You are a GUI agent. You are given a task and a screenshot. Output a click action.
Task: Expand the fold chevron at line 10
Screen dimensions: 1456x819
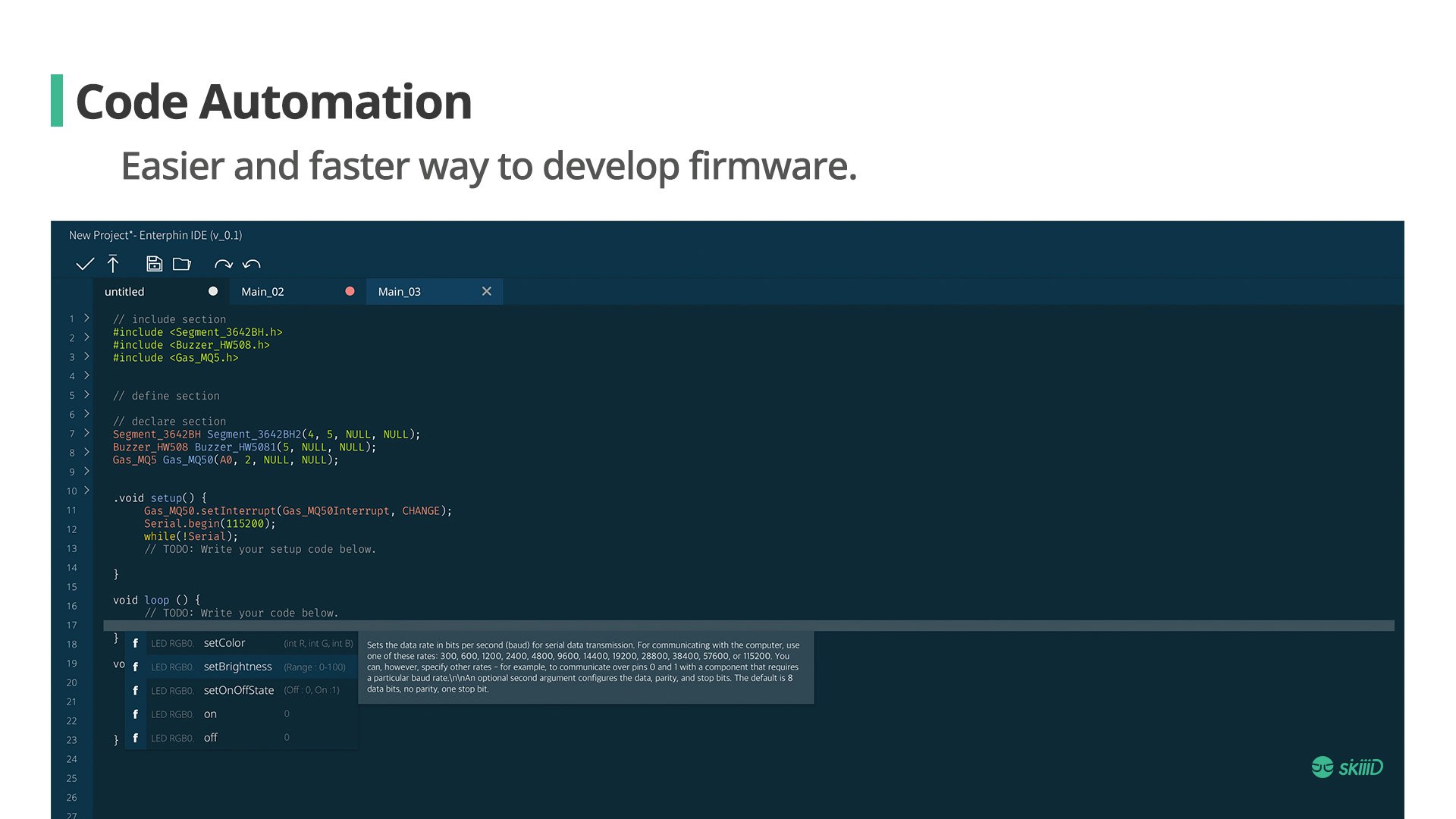86,490
